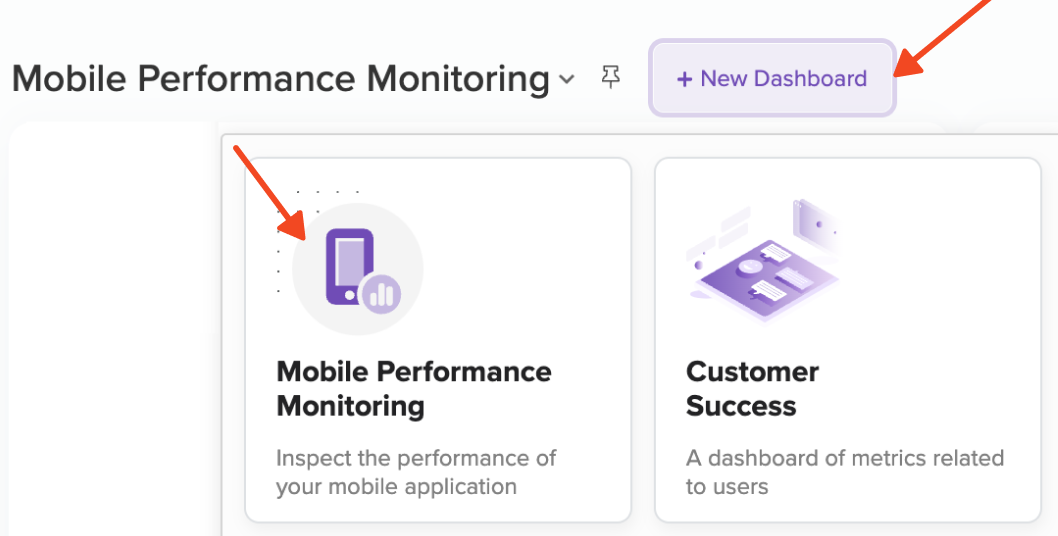Pin the dashboard with the pushpin icon
The width and height of the screenshot is (1058, 536).
611,78
